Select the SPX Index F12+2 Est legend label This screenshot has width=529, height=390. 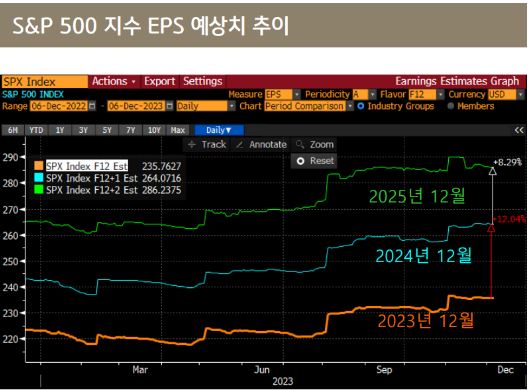pos(92,190)
